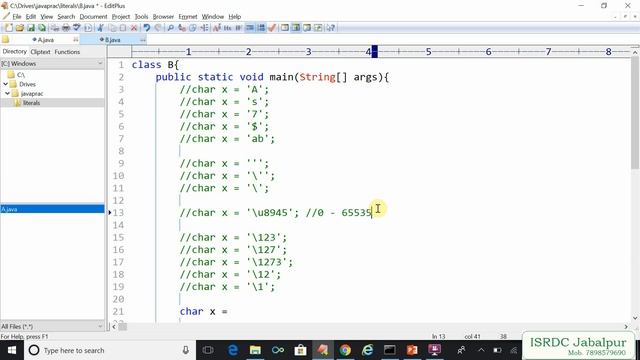Image resolution: width=640 pixels, height=360 pixels.
Task: Click line 7 comment with 'ab'
Action: [x=227, y=139]
